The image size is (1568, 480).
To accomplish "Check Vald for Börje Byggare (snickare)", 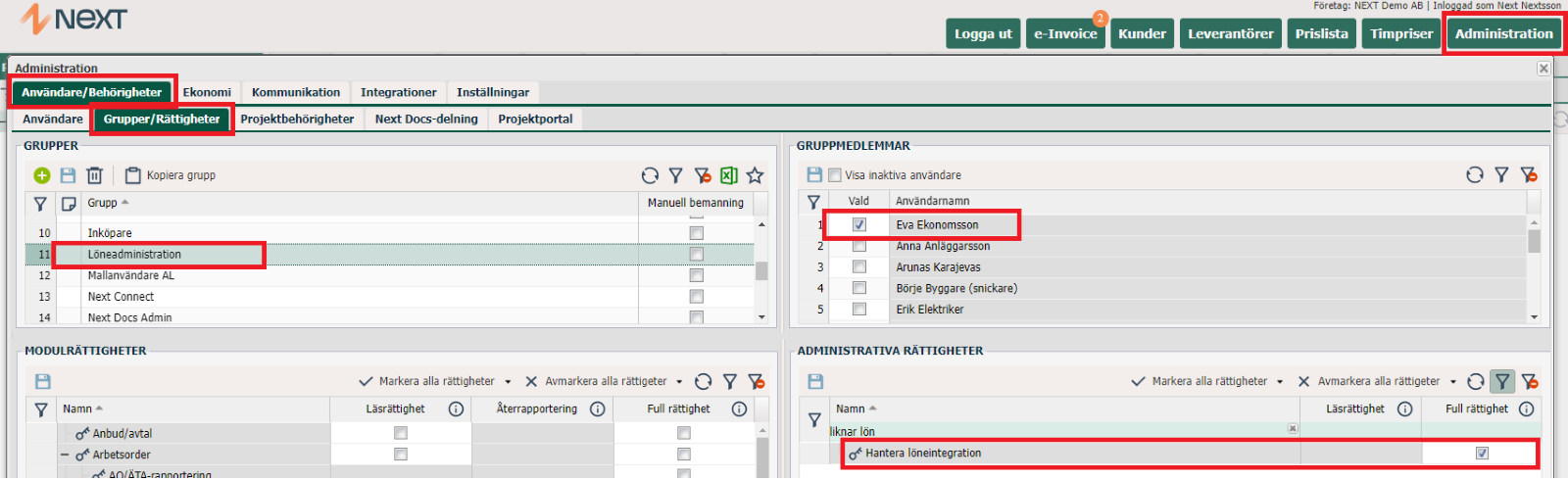I will click(x=859, y=288).
